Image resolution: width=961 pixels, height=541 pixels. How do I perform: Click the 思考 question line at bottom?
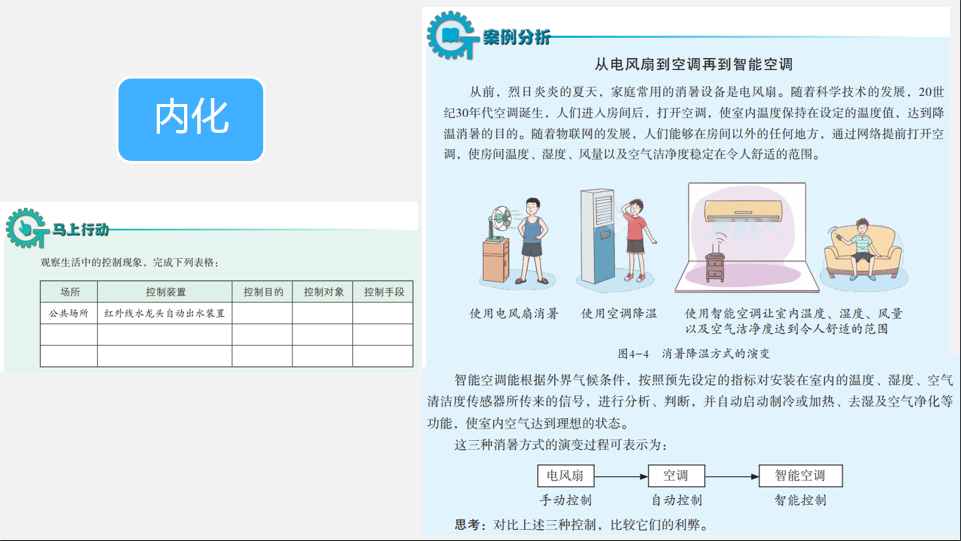click(x=580, y=524)
